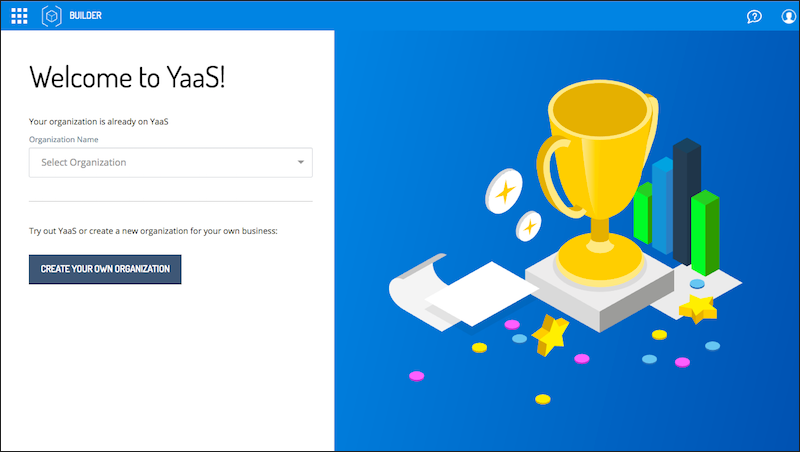The height and width of the screenshot is (452, 800).
Task: Click the yellow star beside the paper
Action: [550, 335]
